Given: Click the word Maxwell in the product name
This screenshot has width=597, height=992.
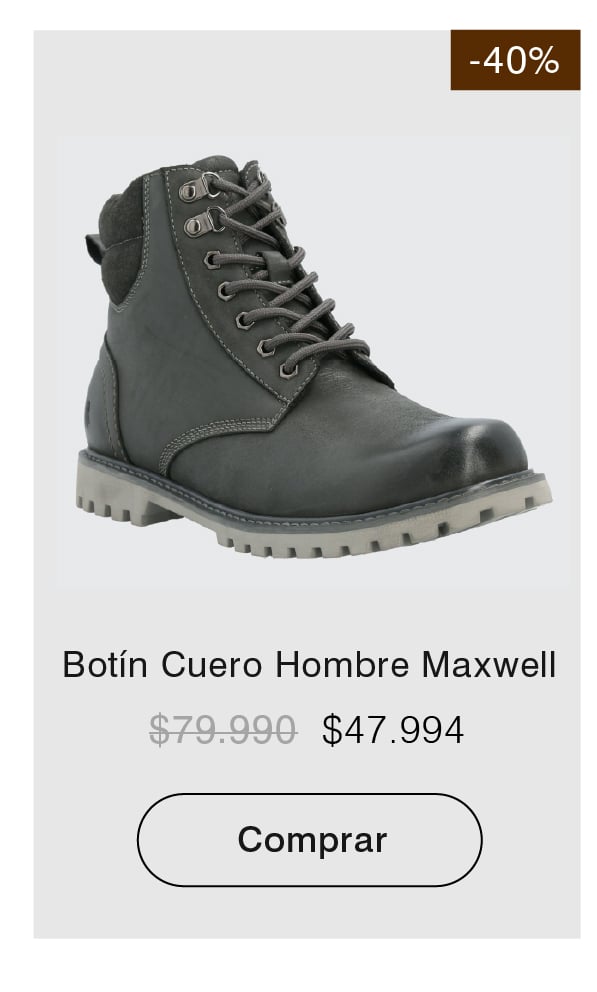Looking at the screenshot, I should (x=489, y=665).
